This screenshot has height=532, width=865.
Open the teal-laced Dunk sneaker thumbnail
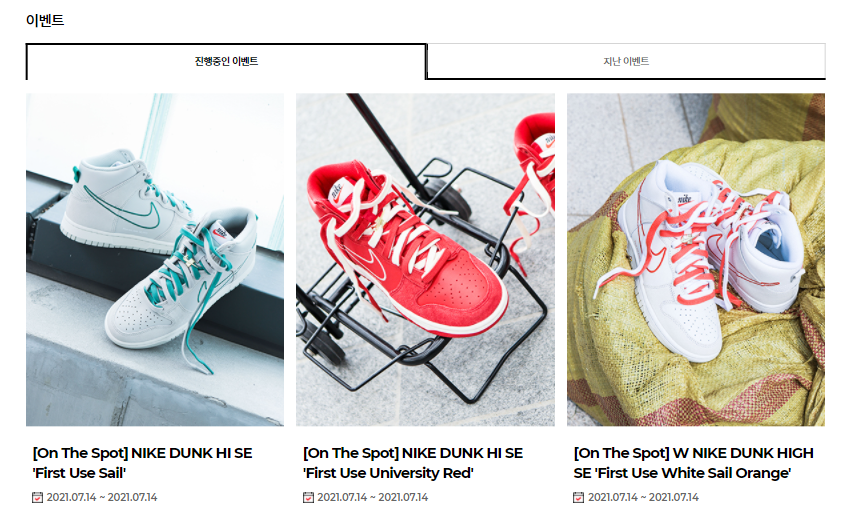click(x=155, y=259)
